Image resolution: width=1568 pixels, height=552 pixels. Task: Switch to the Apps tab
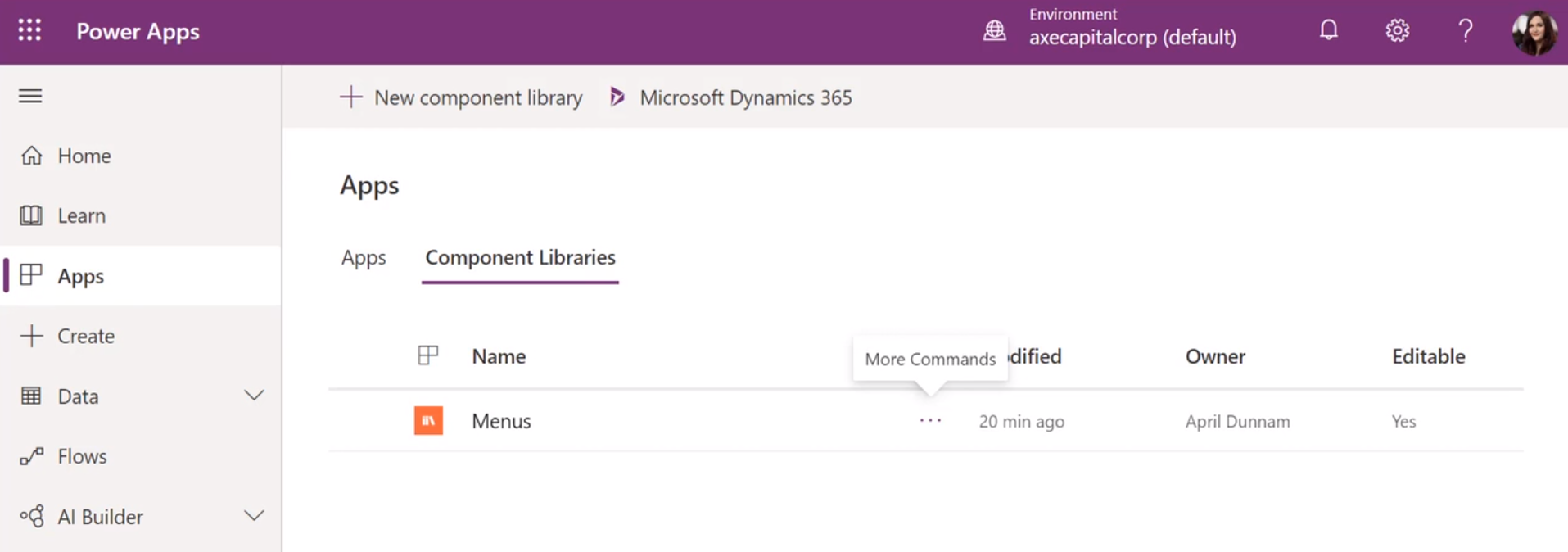(364, 257)
